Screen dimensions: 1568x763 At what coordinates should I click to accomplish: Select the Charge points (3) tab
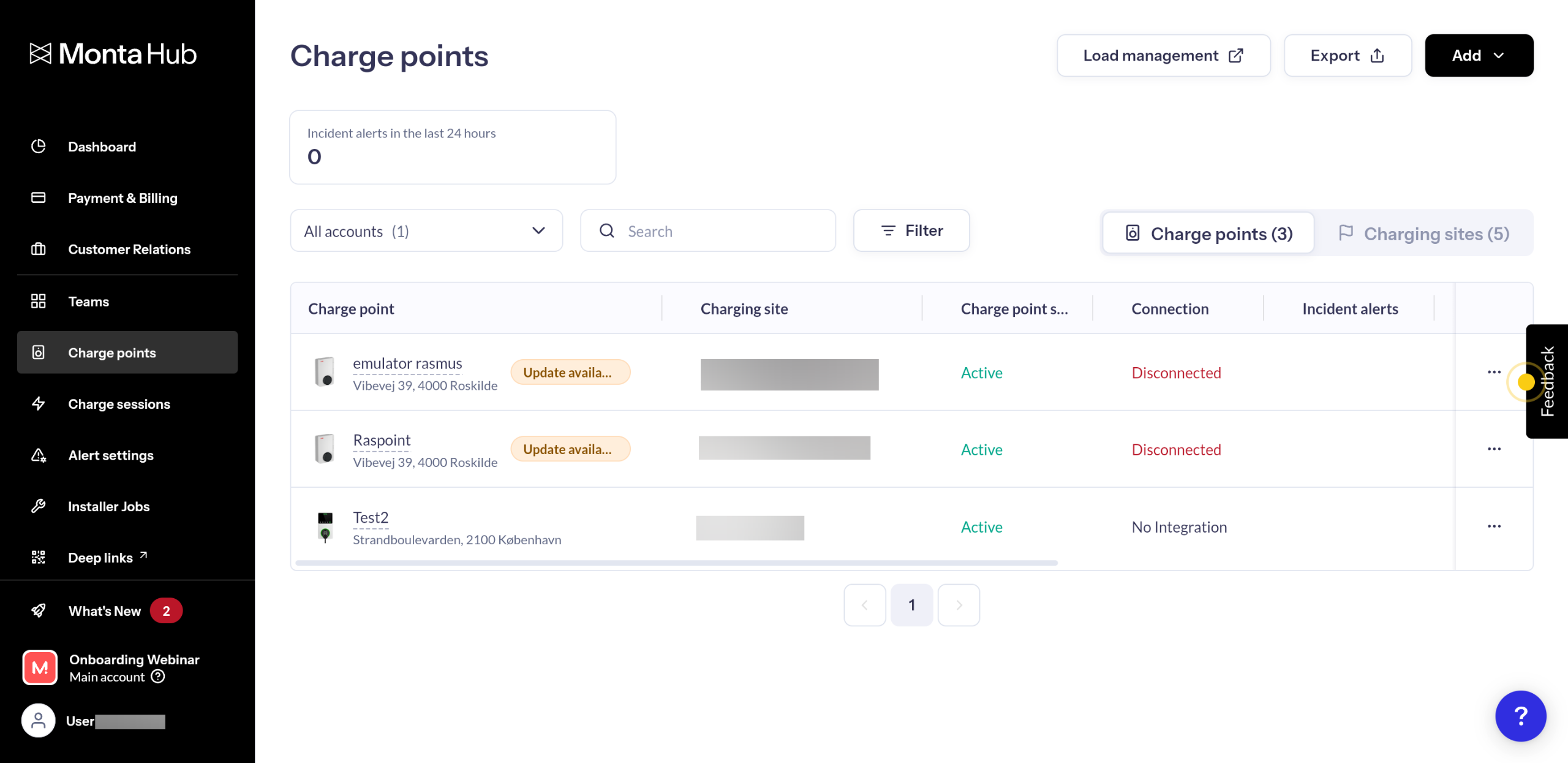(x=1208, y=233)
